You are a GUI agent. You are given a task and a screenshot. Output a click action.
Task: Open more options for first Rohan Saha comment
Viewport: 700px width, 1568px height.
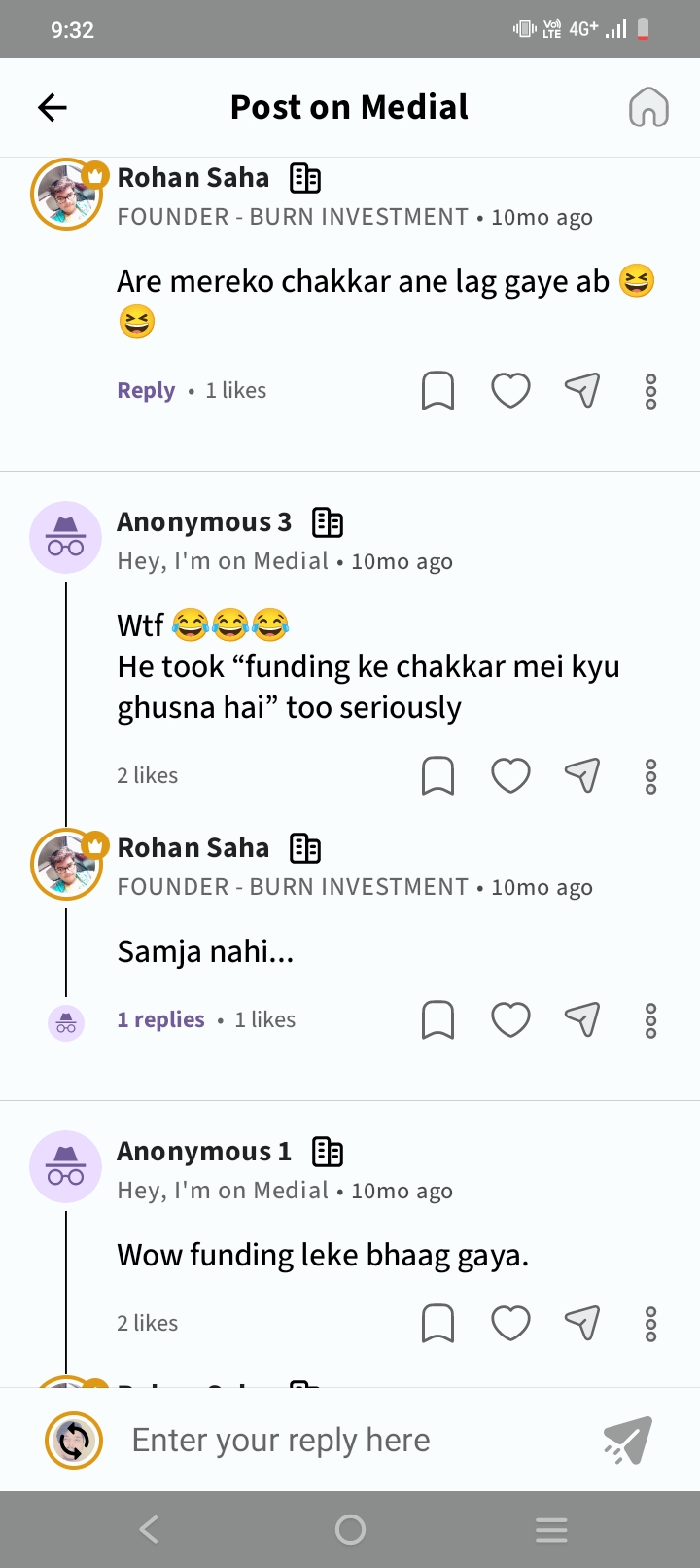pyautogui.click(x=650, y=391)
